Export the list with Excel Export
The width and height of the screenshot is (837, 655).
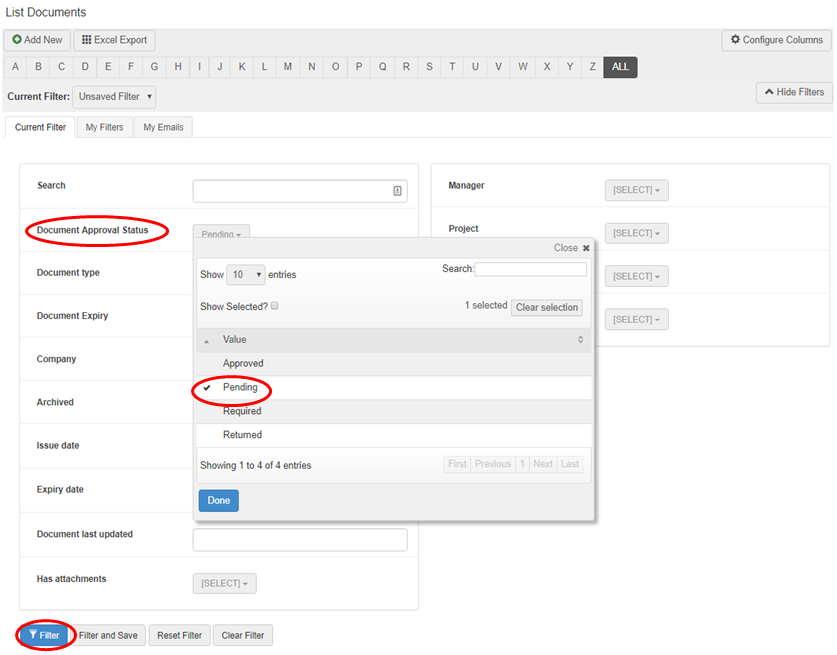(x=114, y=40)
